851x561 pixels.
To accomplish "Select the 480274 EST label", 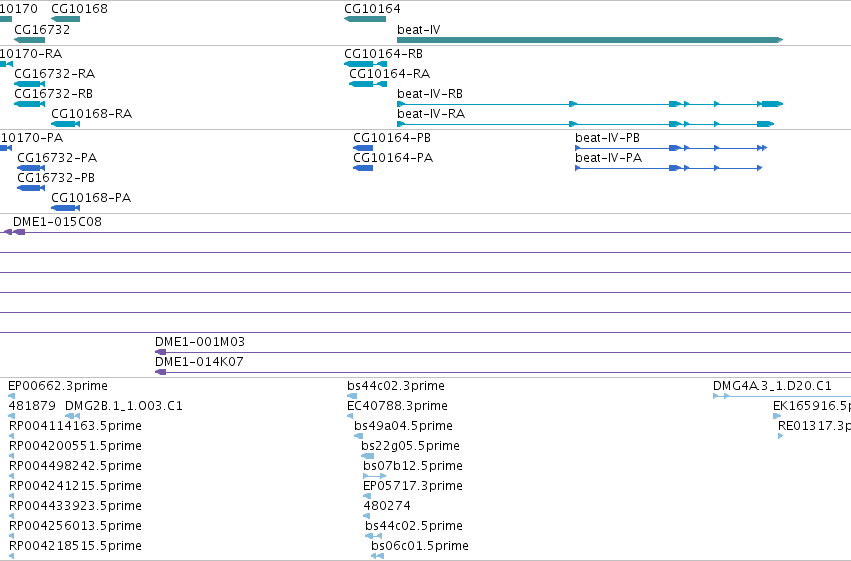I will (387, 506).
